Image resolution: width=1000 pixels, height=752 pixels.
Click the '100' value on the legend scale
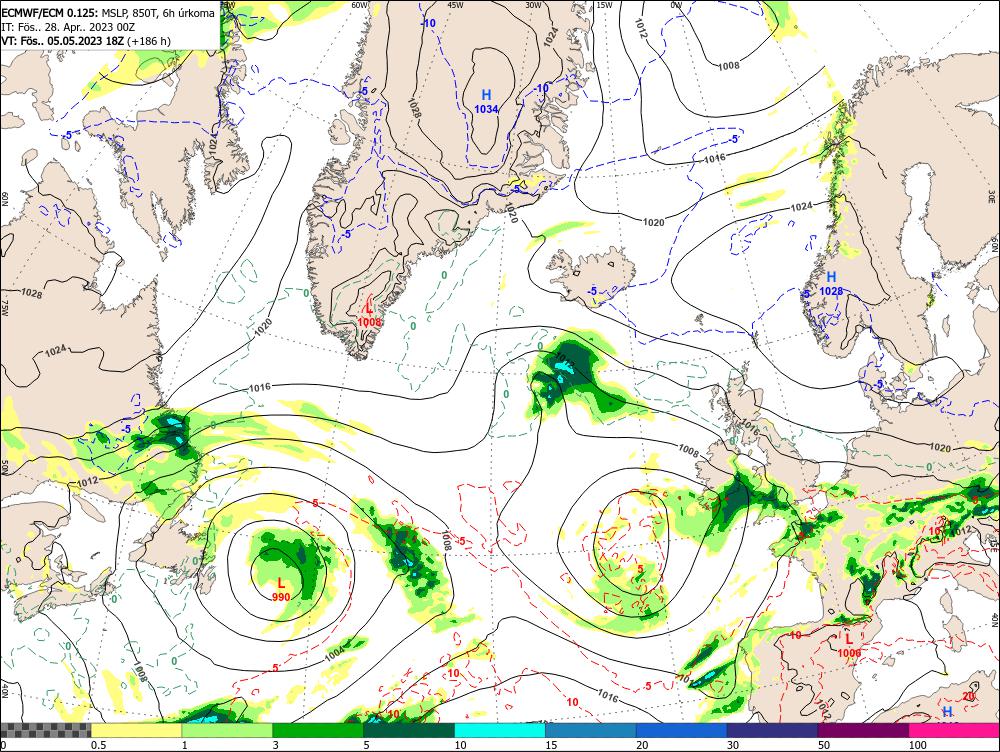pyautogui.click(x=917, y=745)
